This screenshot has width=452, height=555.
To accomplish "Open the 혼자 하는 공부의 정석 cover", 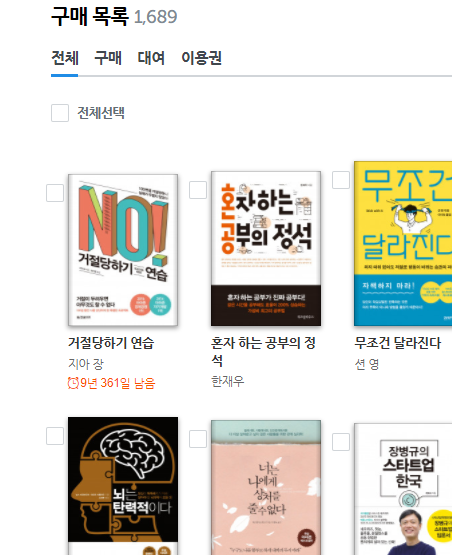I will pos(266,248).
